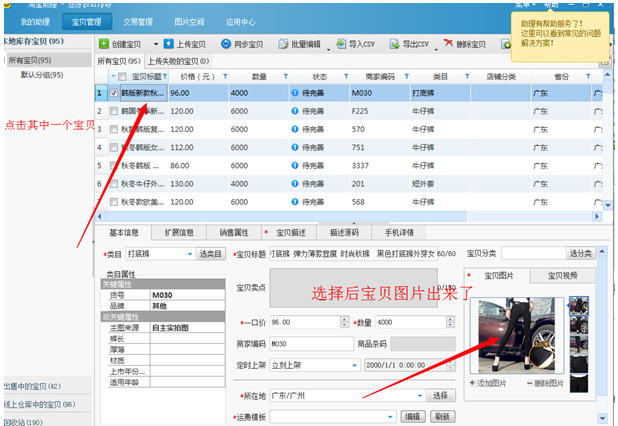Expand the 定时上架 dropdown showing 立刻上架
This screenshot has height=426, width=618.
pos(355,365)
